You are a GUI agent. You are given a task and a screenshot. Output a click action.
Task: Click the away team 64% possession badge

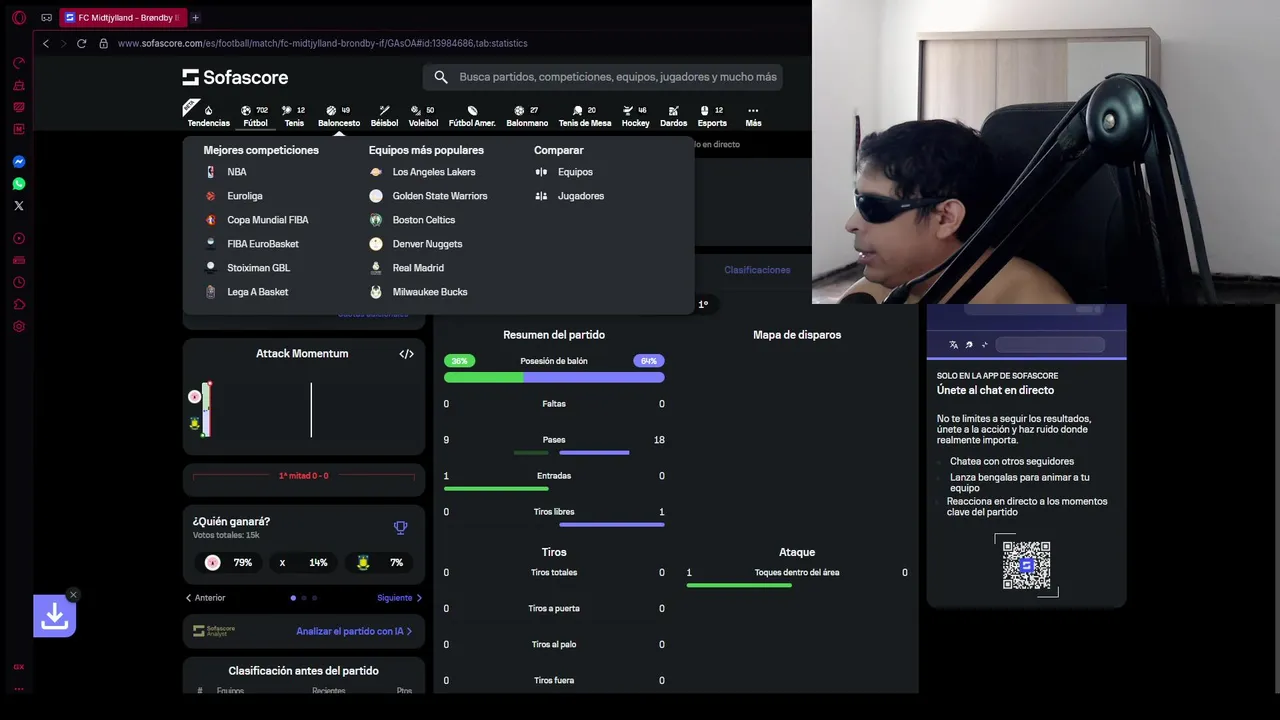(x=649, y=361)
